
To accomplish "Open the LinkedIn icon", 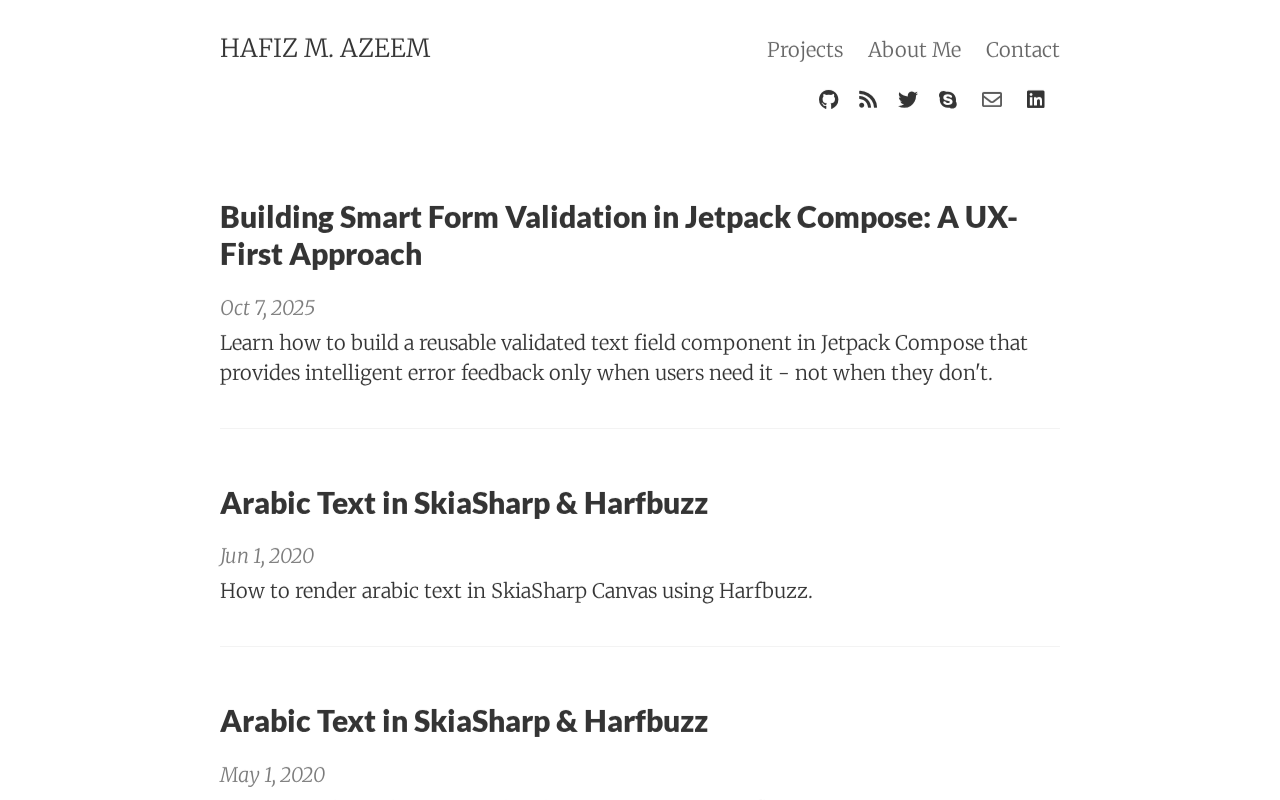I will (1036, 99).
